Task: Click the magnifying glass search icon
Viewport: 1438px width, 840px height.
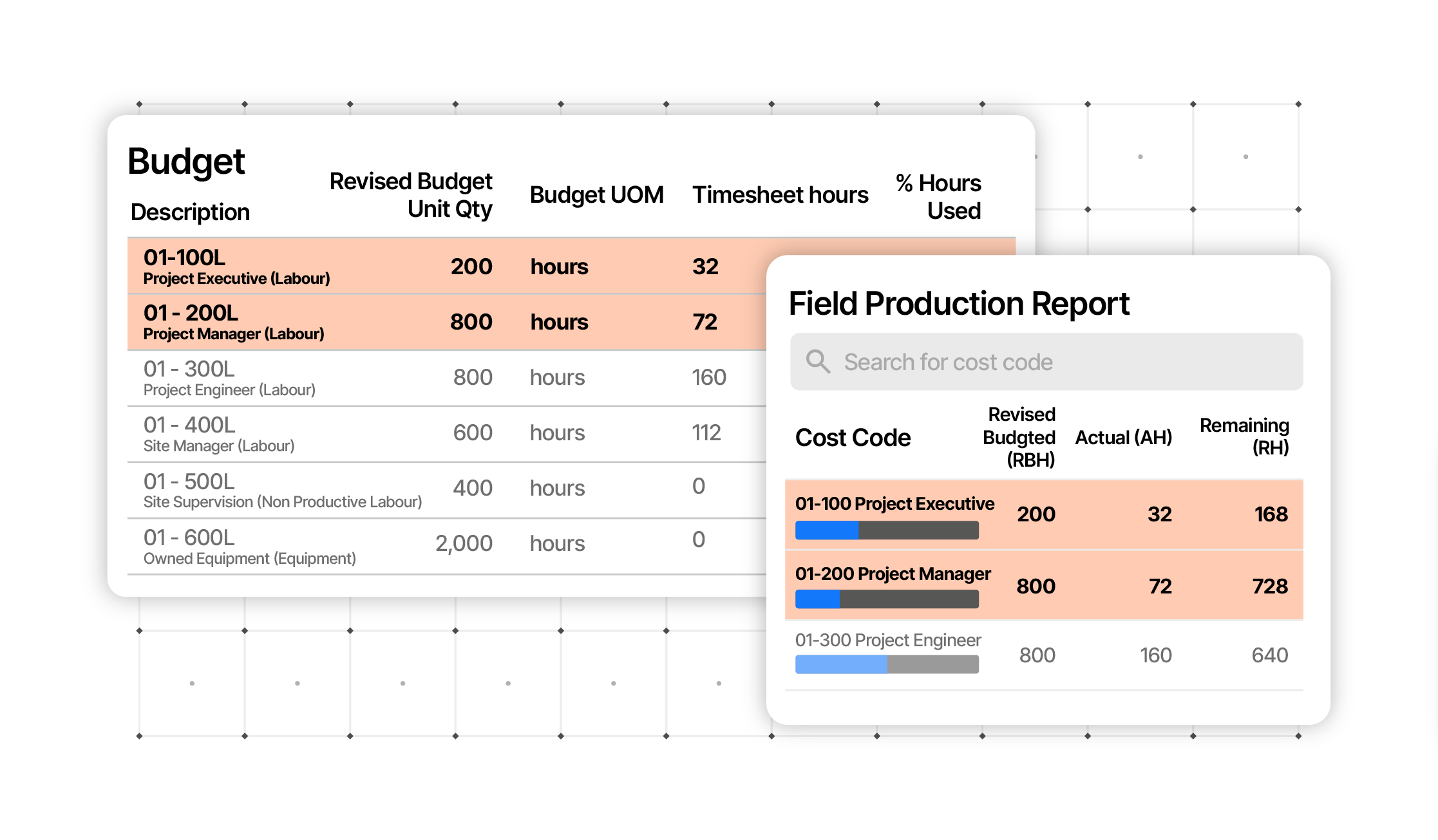Action: coord(818,362)
